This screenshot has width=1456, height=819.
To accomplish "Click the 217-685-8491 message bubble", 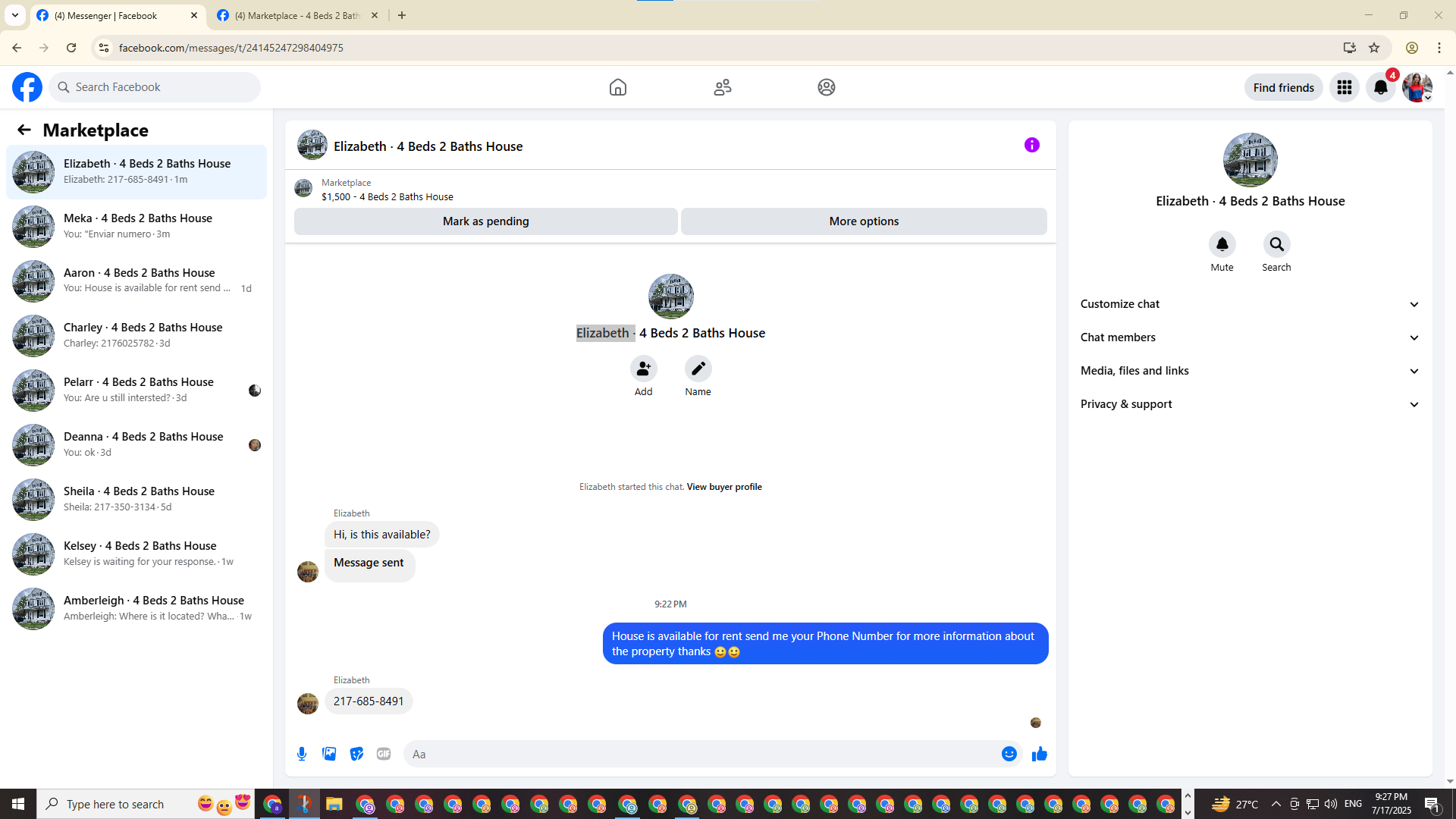I will 369,701.
